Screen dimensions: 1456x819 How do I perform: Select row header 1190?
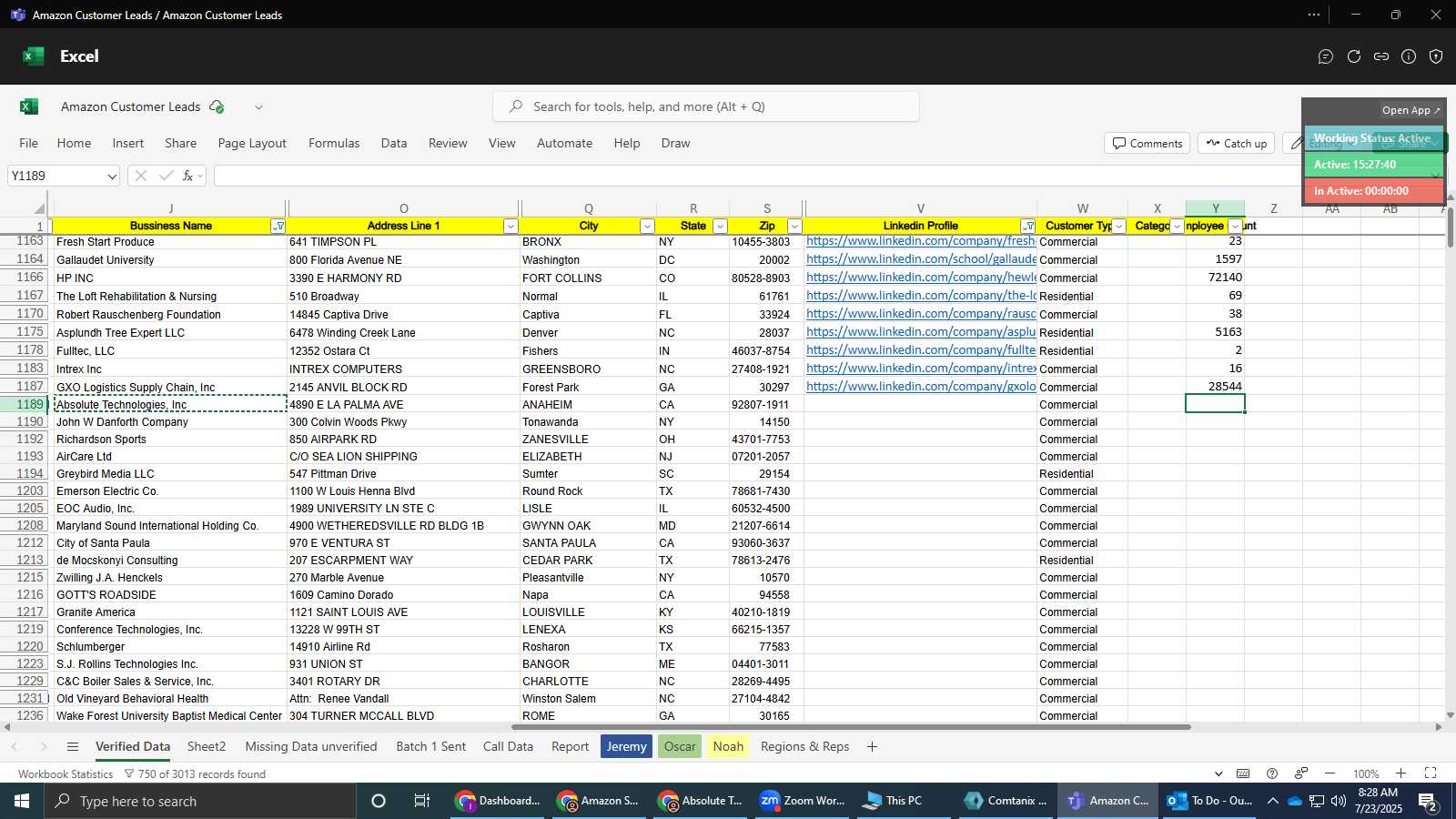point(26,422)
